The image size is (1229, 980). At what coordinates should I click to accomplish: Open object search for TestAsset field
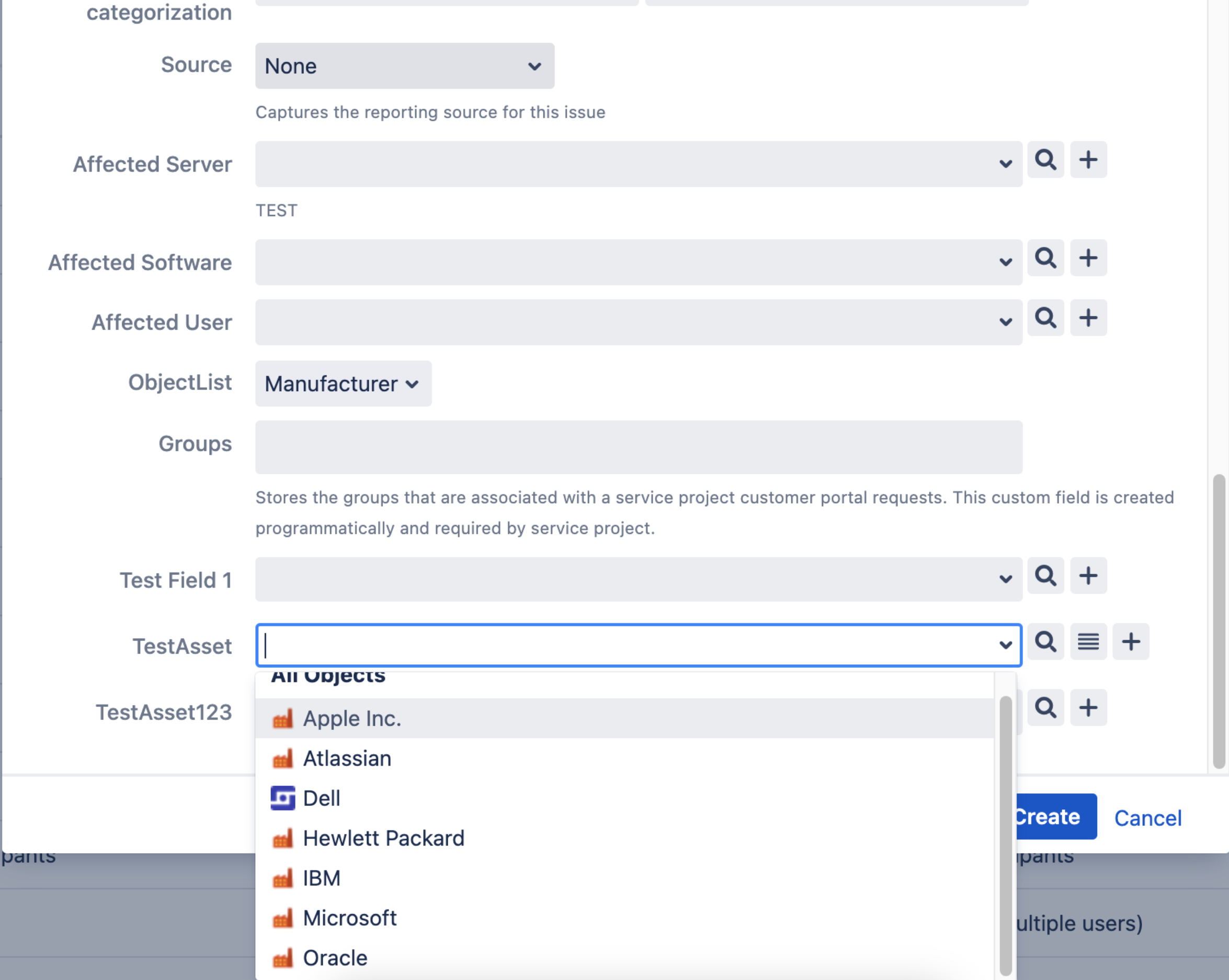click(1045, 641)
